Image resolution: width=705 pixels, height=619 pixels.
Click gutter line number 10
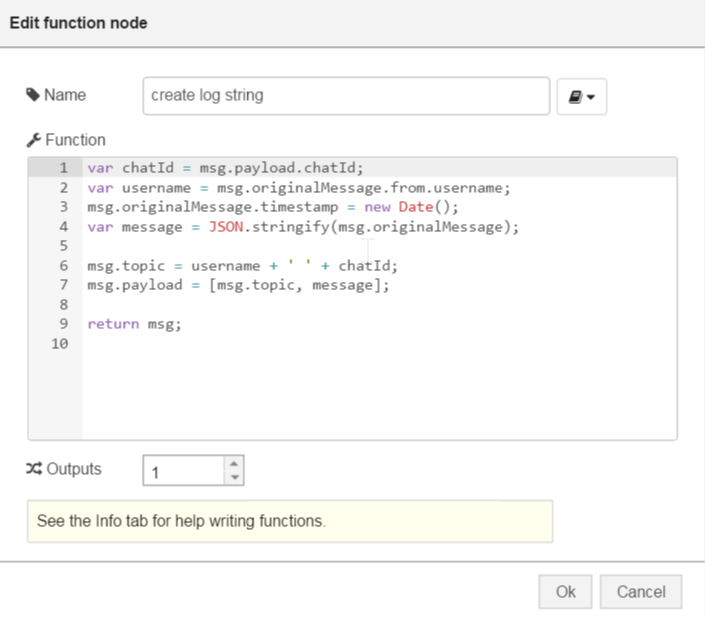tap(60, 344)
